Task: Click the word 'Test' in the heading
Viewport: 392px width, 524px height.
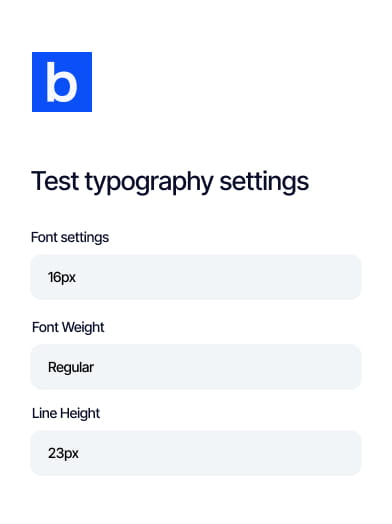Action: 55,181
